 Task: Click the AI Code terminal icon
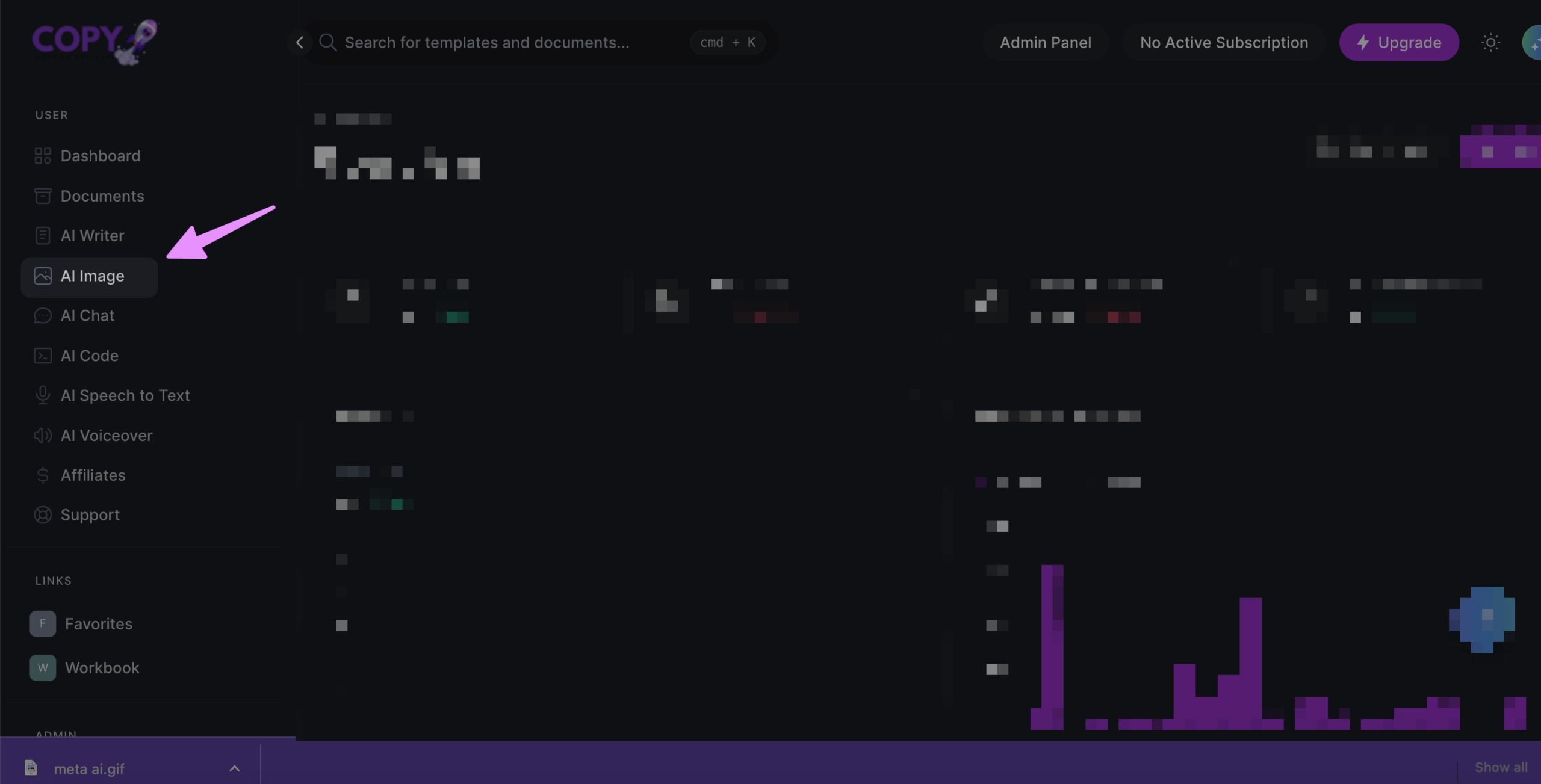tap(42, 356)
